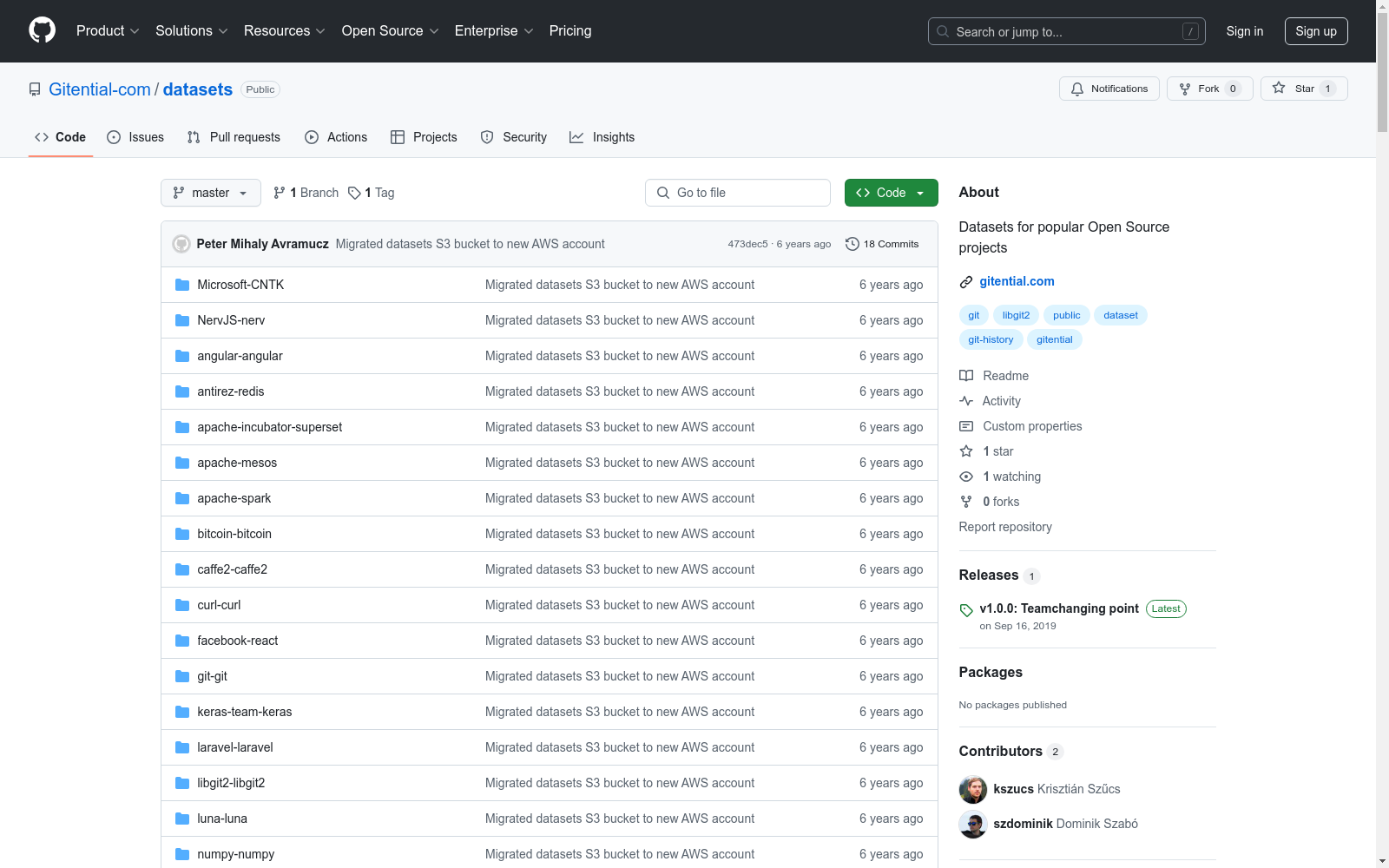Click the curl-curl folder icon
This screenshot has height=868, width=1389.
(182, 605)
